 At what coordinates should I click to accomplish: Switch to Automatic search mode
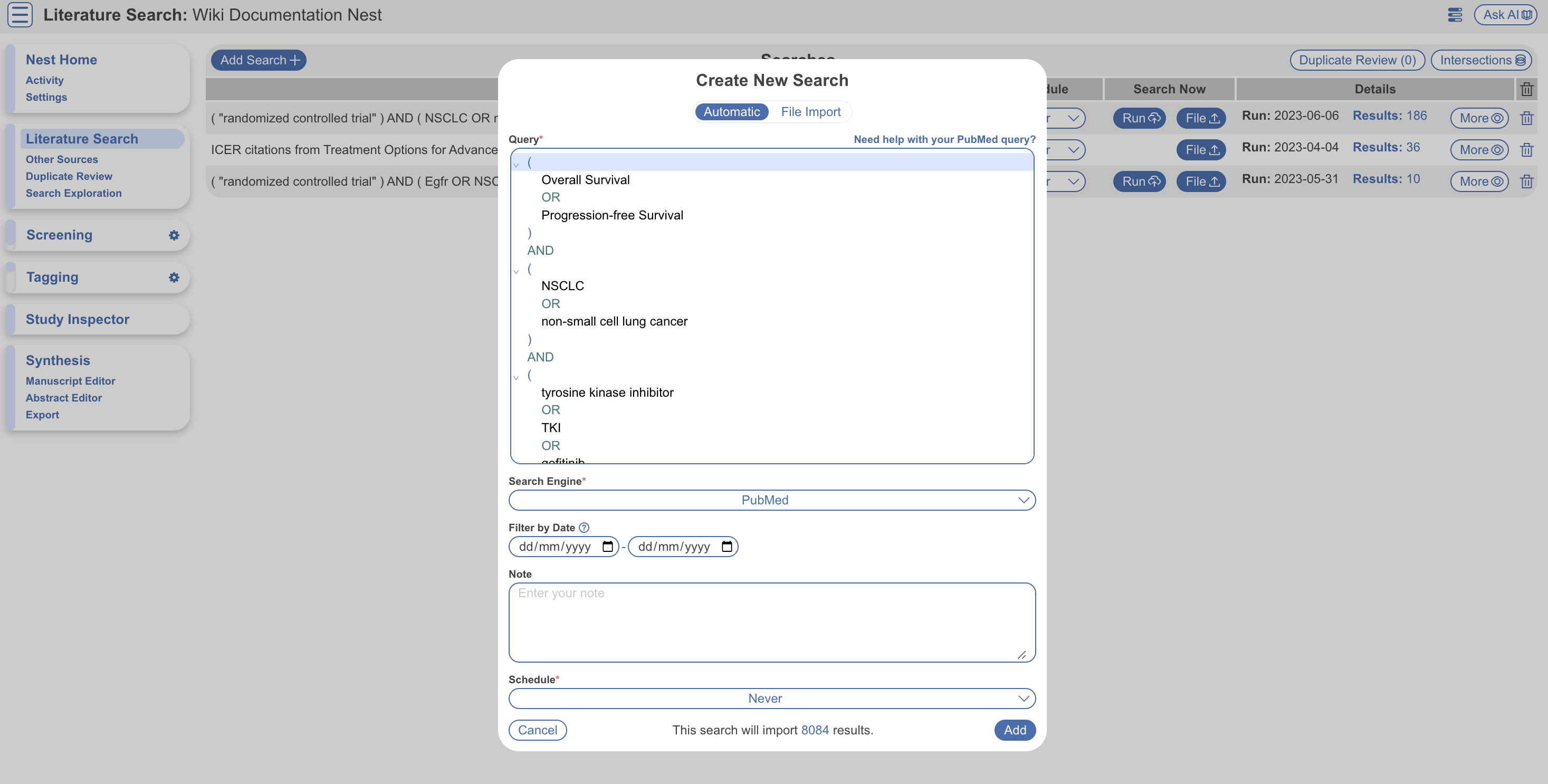pos(731,112)
